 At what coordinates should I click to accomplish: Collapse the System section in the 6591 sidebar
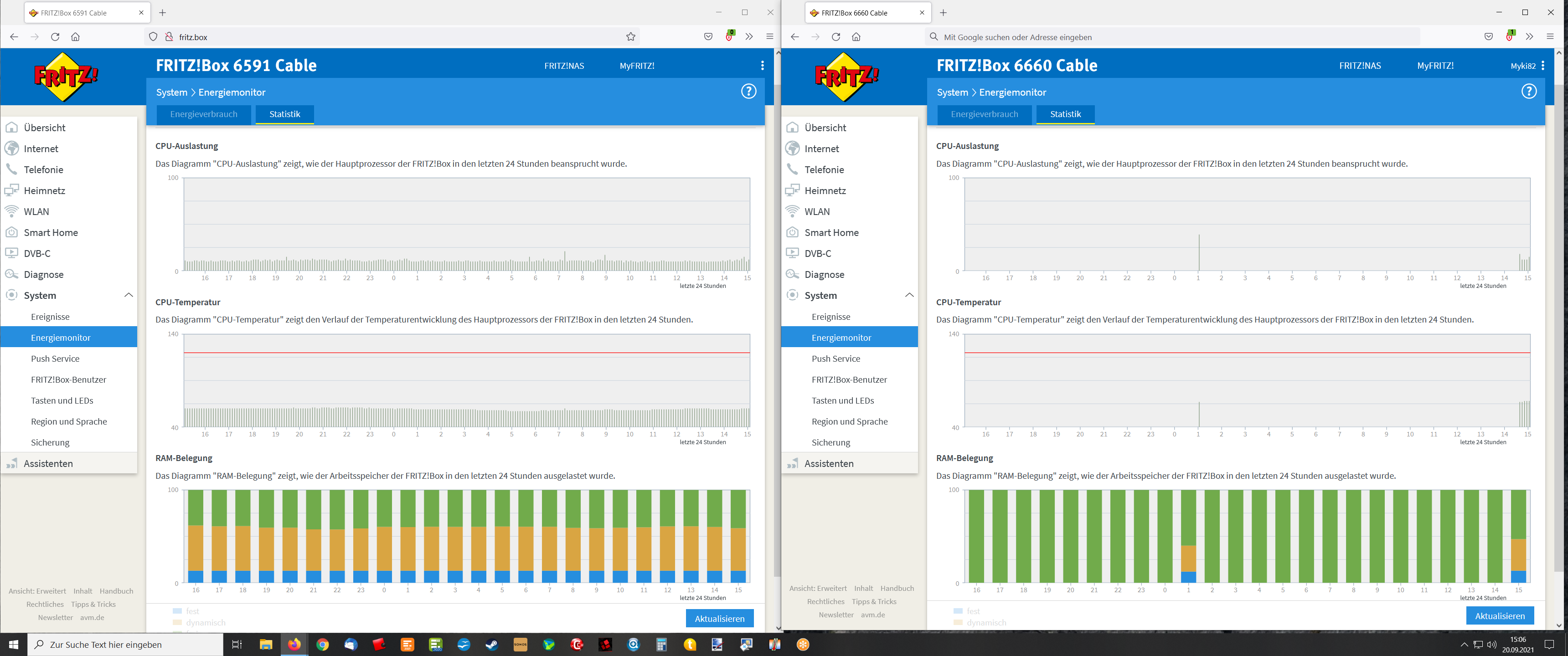click(x=129, y=295)
